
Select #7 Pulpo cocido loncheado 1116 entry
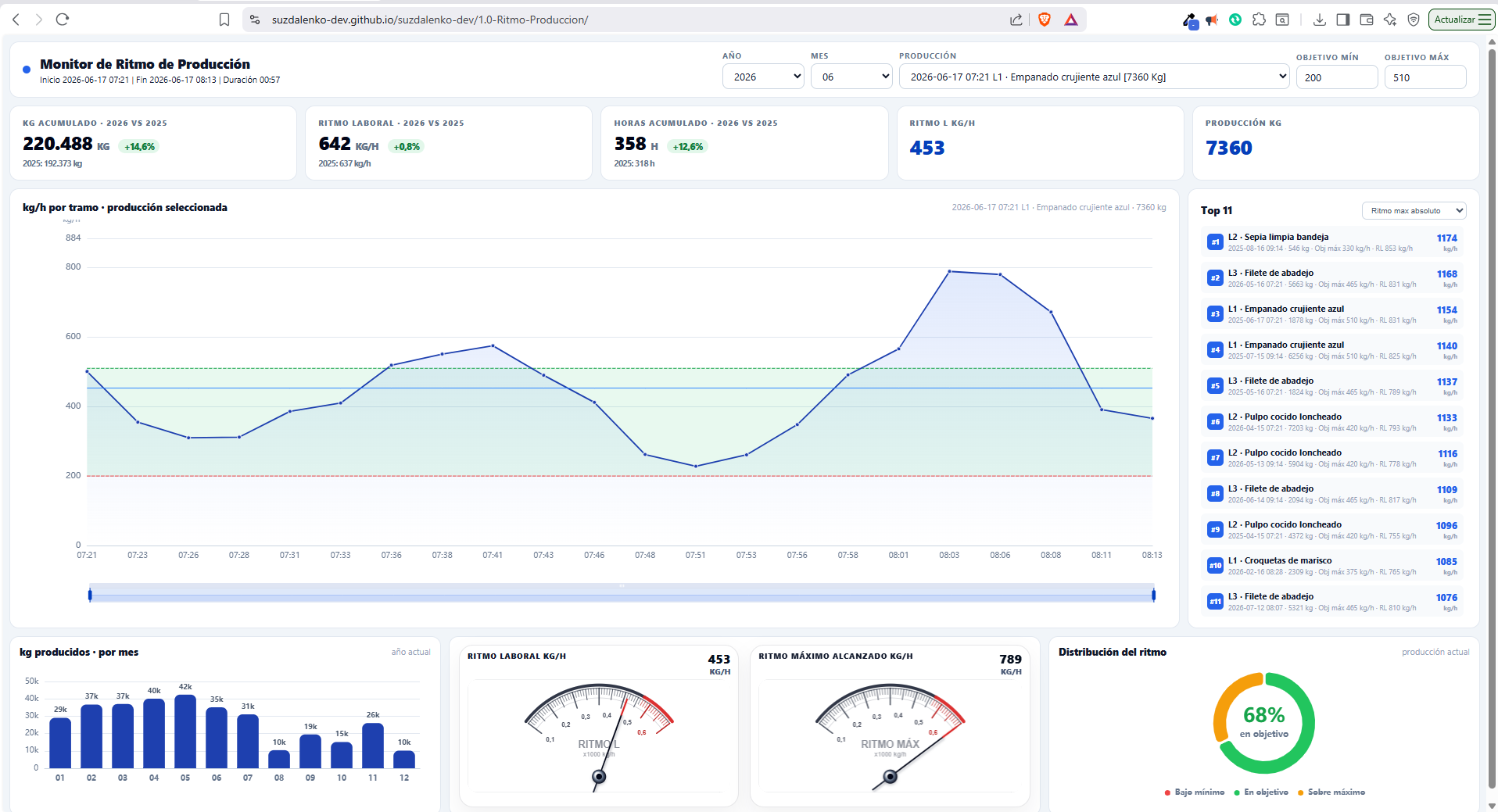click(1332, 458)
